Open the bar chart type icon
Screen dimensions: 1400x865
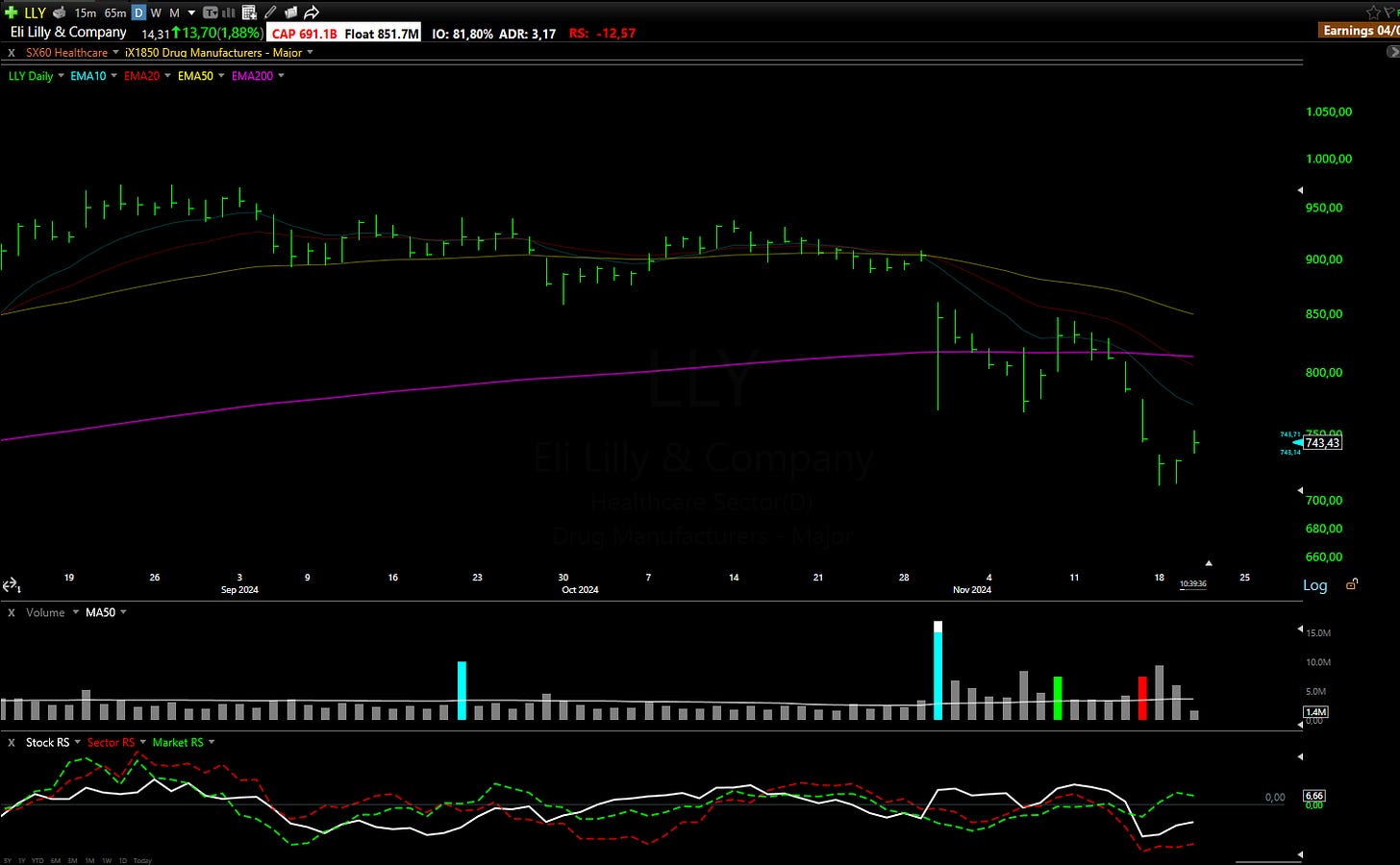pos(229,12)
